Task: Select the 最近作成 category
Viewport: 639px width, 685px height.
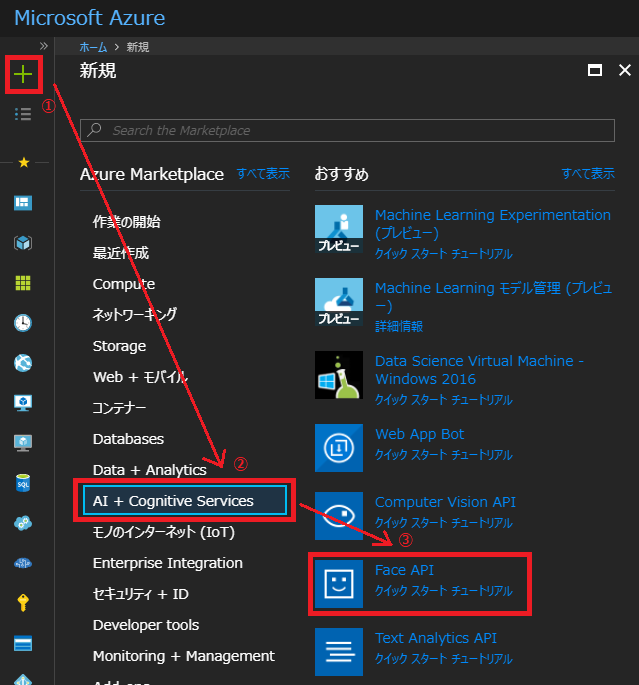Action: tap(121, 253)
